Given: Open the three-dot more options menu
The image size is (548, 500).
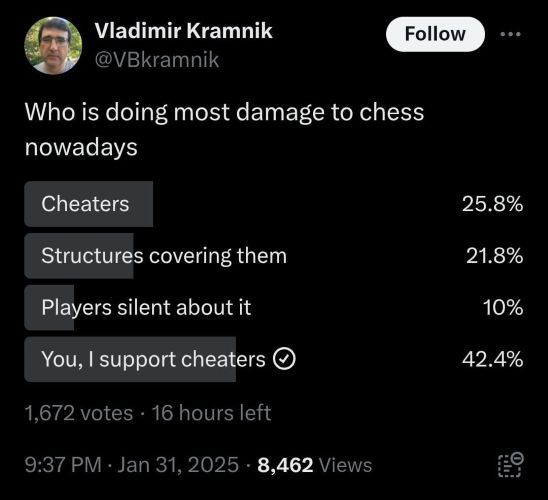Looking at the screenshot, I should (510, 34).
